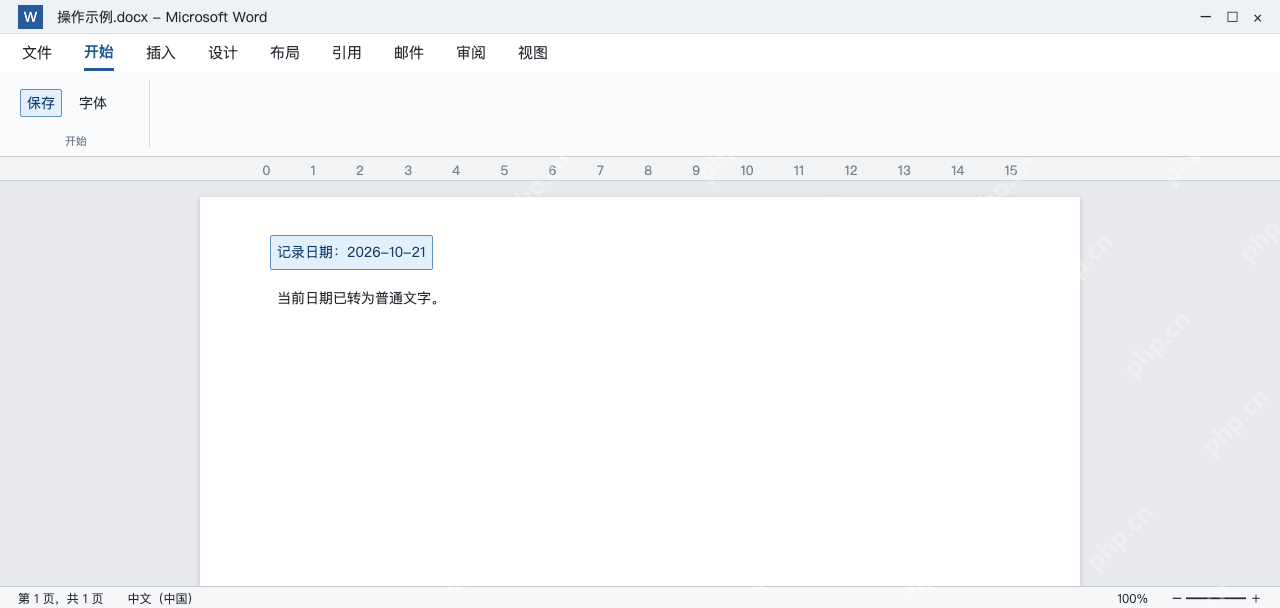
Task: Click the 100% zoom level
Action: 1132,598
